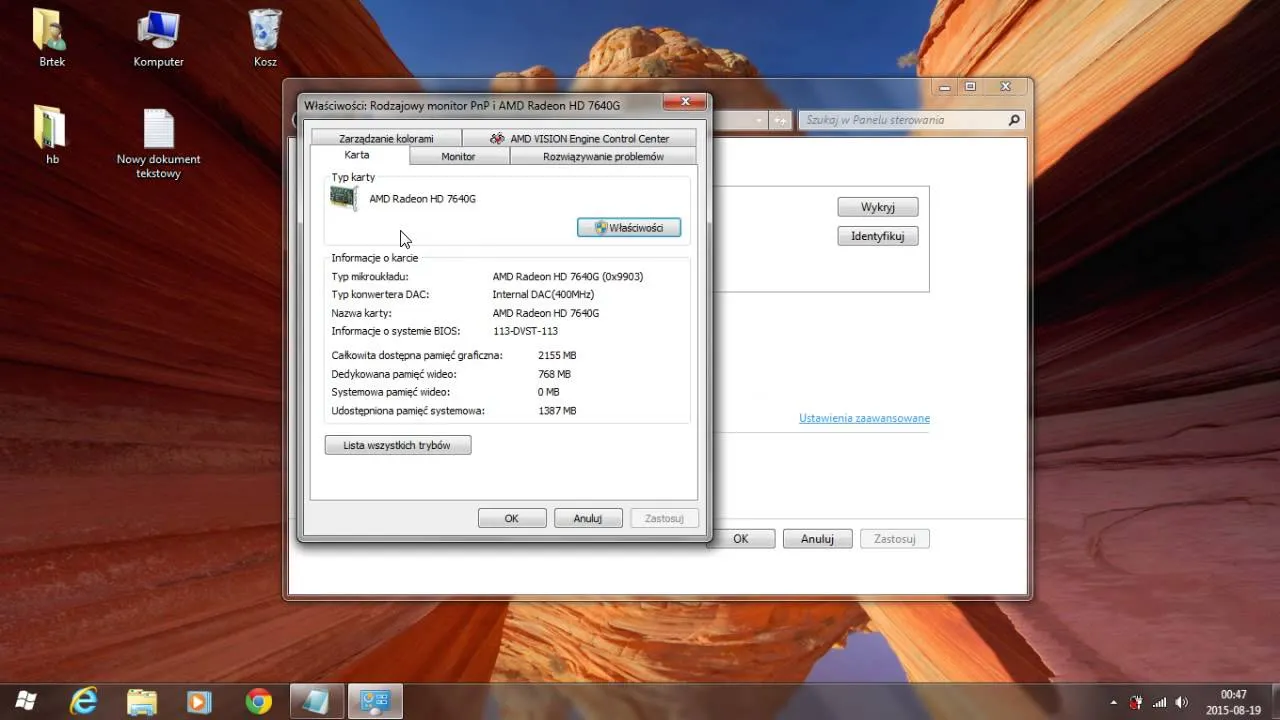Image resolution: width=1280 pixels, height=720 pixels.
Task: Open AMD VISION Engine Control Center tab
Action: (579, 138)
